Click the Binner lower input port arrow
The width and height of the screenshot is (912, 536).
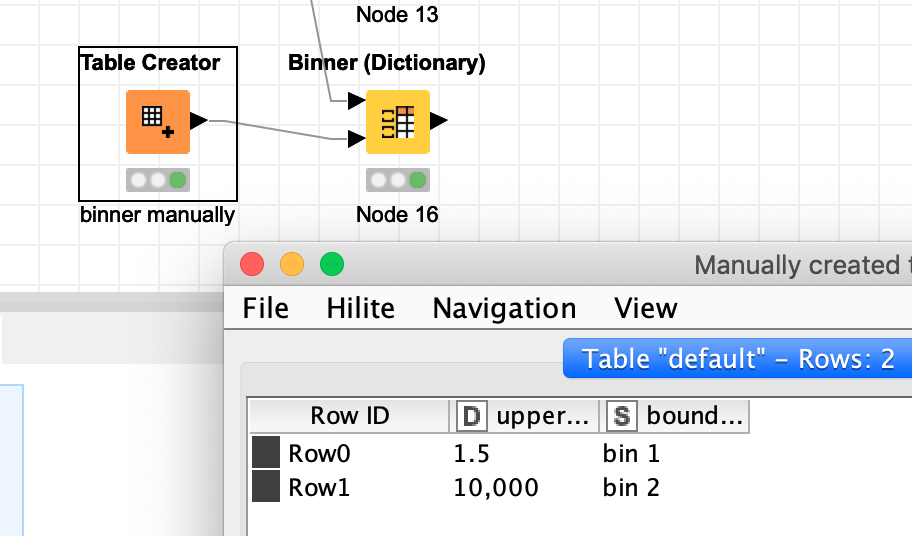click(x=357, y=138)
